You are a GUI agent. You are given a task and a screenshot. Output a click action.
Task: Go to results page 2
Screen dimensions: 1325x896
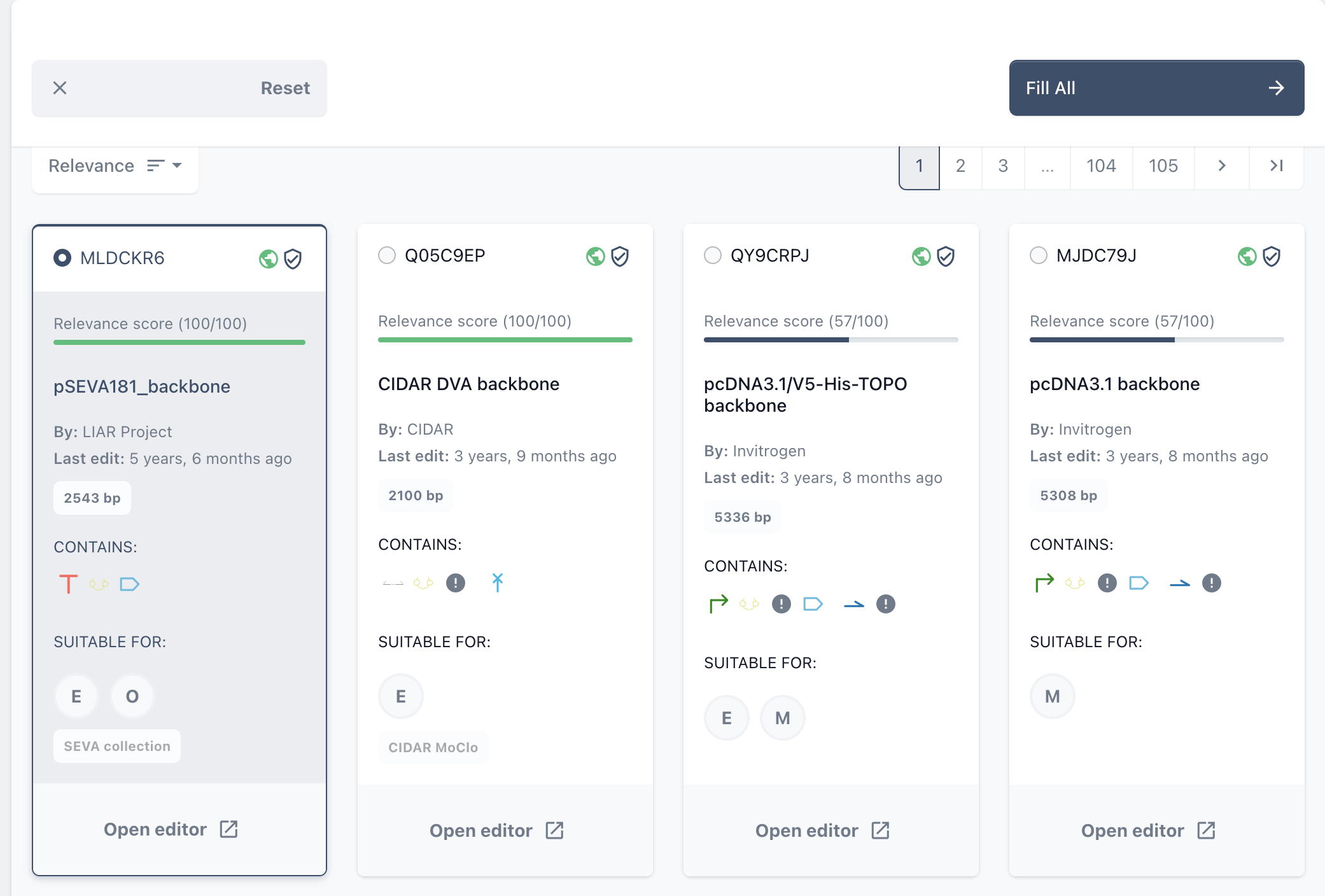point(960,167)
